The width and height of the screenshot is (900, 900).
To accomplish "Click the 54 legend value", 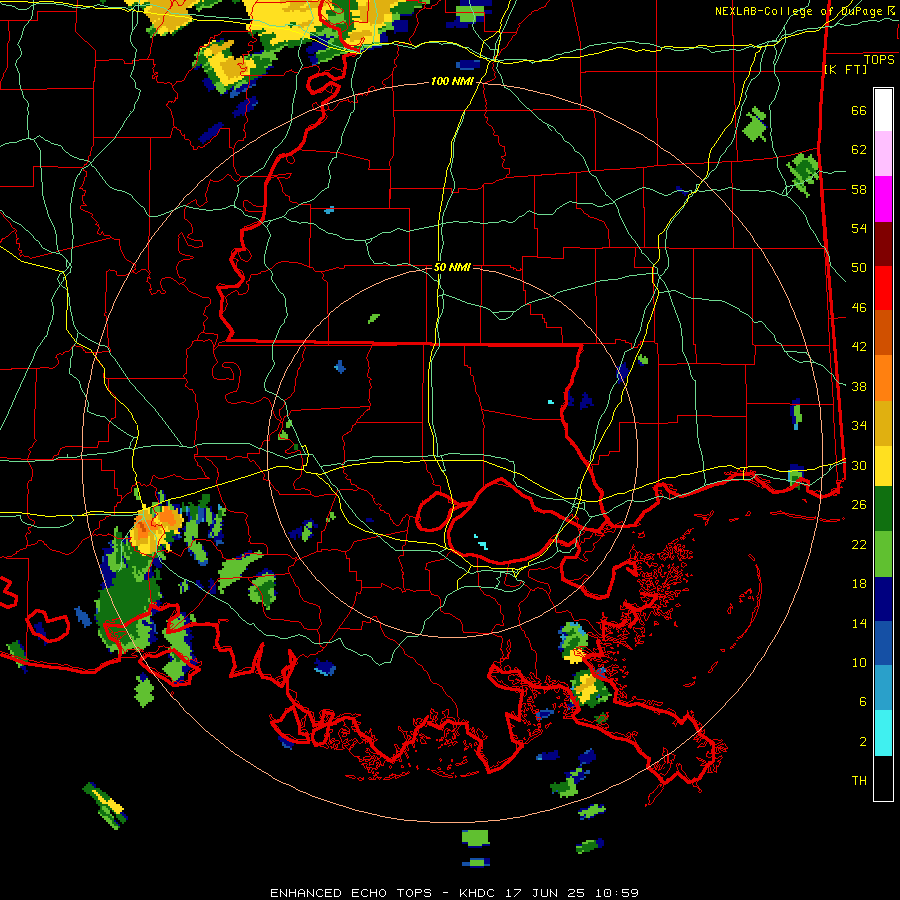I will (859, 228).
